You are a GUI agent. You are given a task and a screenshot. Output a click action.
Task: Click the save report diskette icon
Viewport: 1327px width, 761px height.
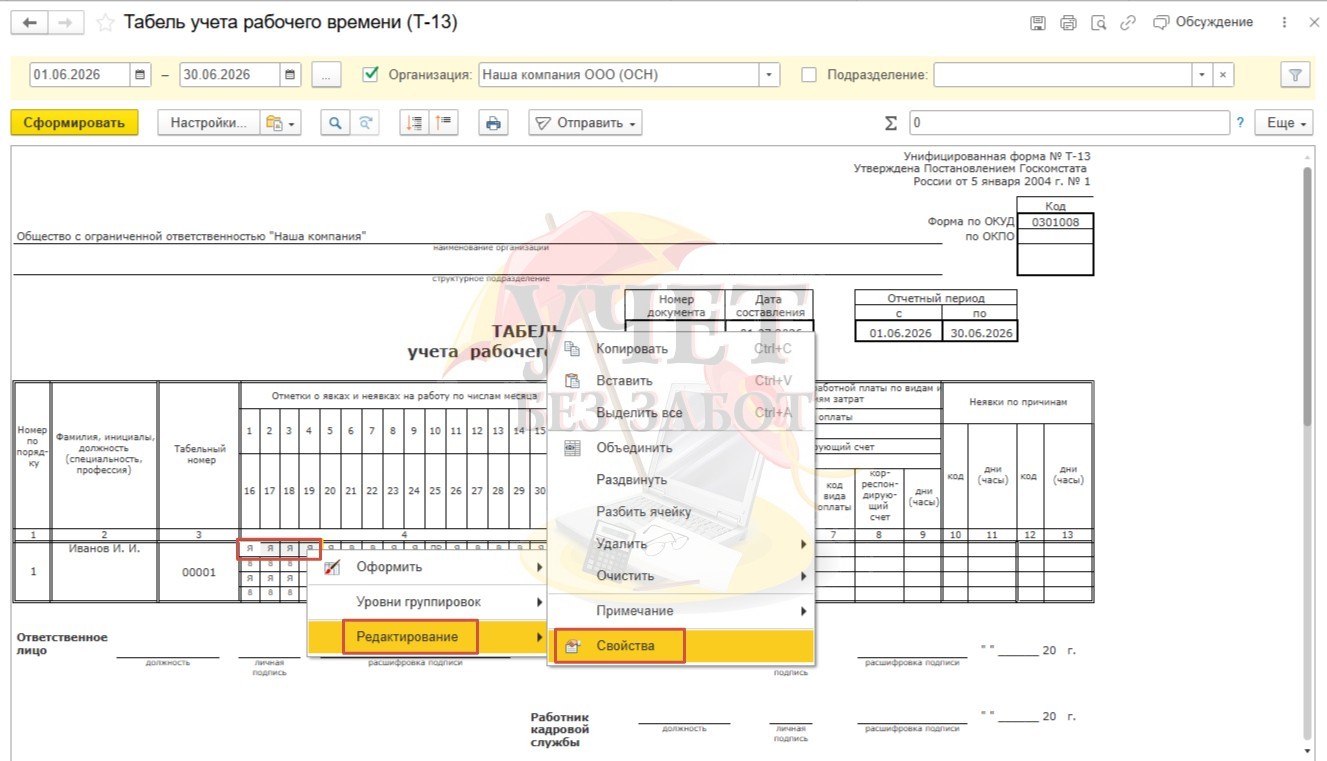[1037, 22]
